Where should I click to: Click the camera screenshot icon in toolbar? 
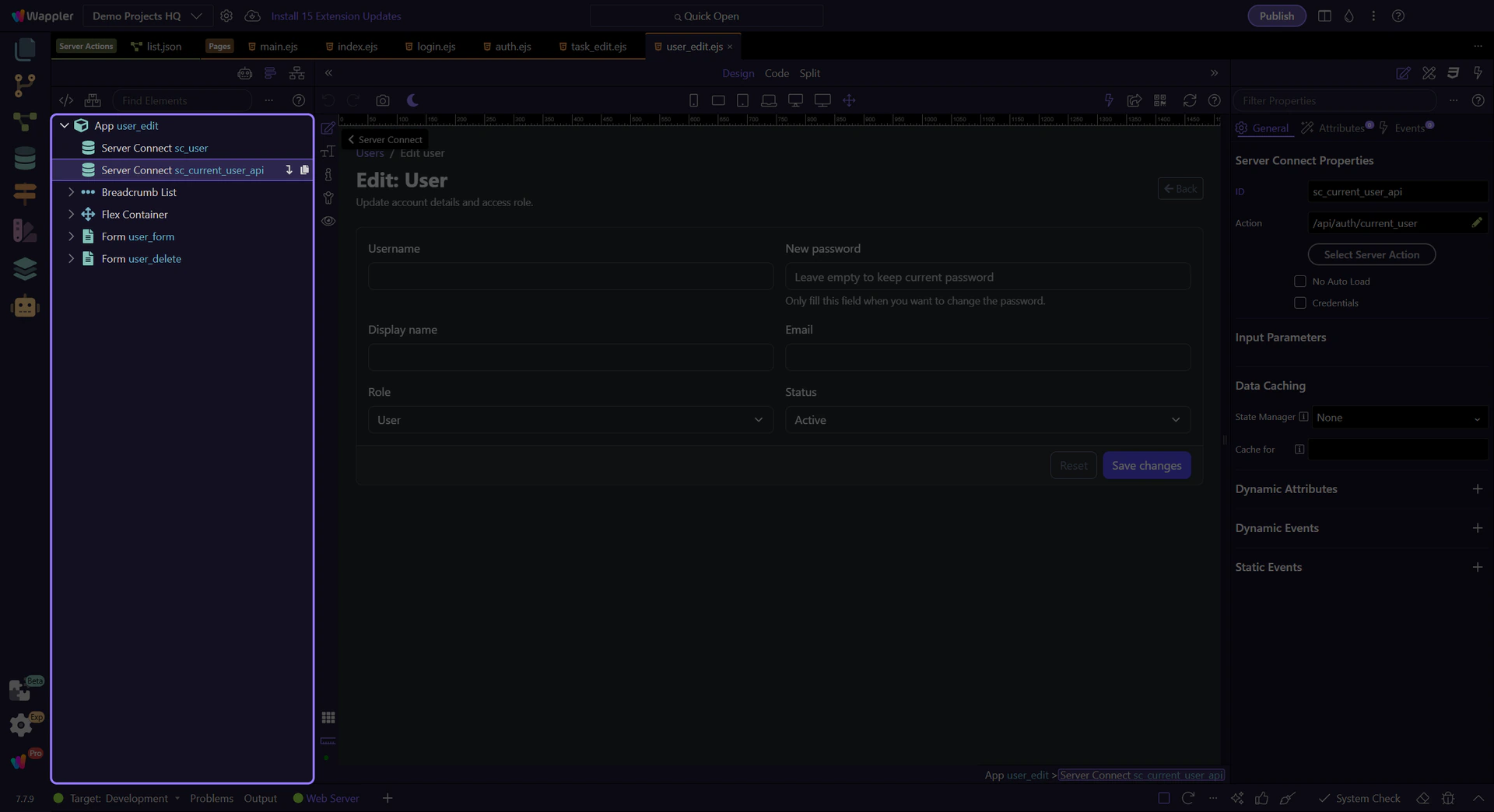point(382,100)
